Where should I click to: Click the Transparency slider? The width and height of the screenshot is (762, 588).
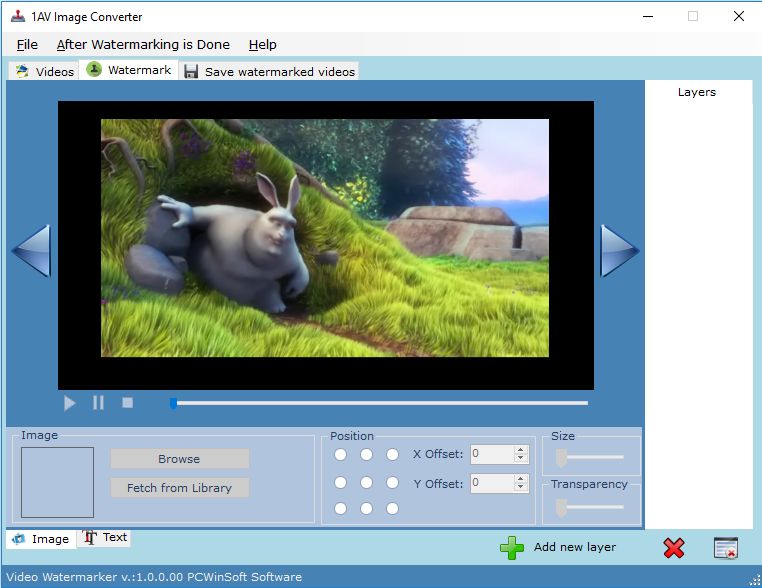[590, 507]
